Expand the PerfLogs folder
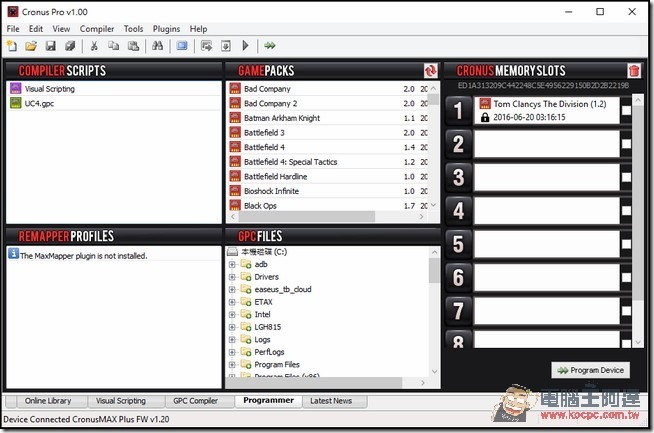This screenshot has height=433, width=654. pos(232,352)
